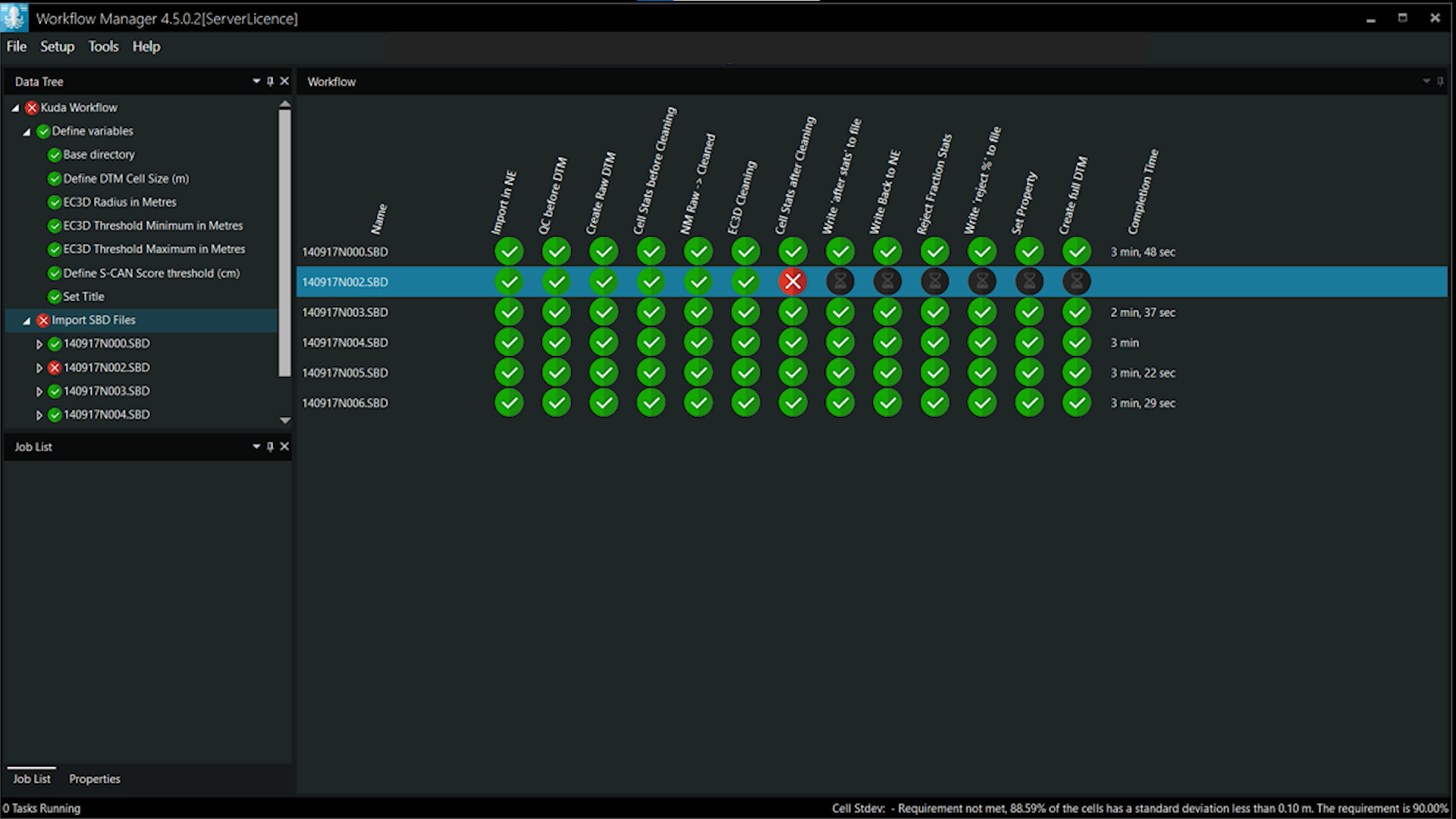Screen dimensions: 1456x819
Task: Click the '0 Tasks Running' status text
Action: (x=42, y=808)
